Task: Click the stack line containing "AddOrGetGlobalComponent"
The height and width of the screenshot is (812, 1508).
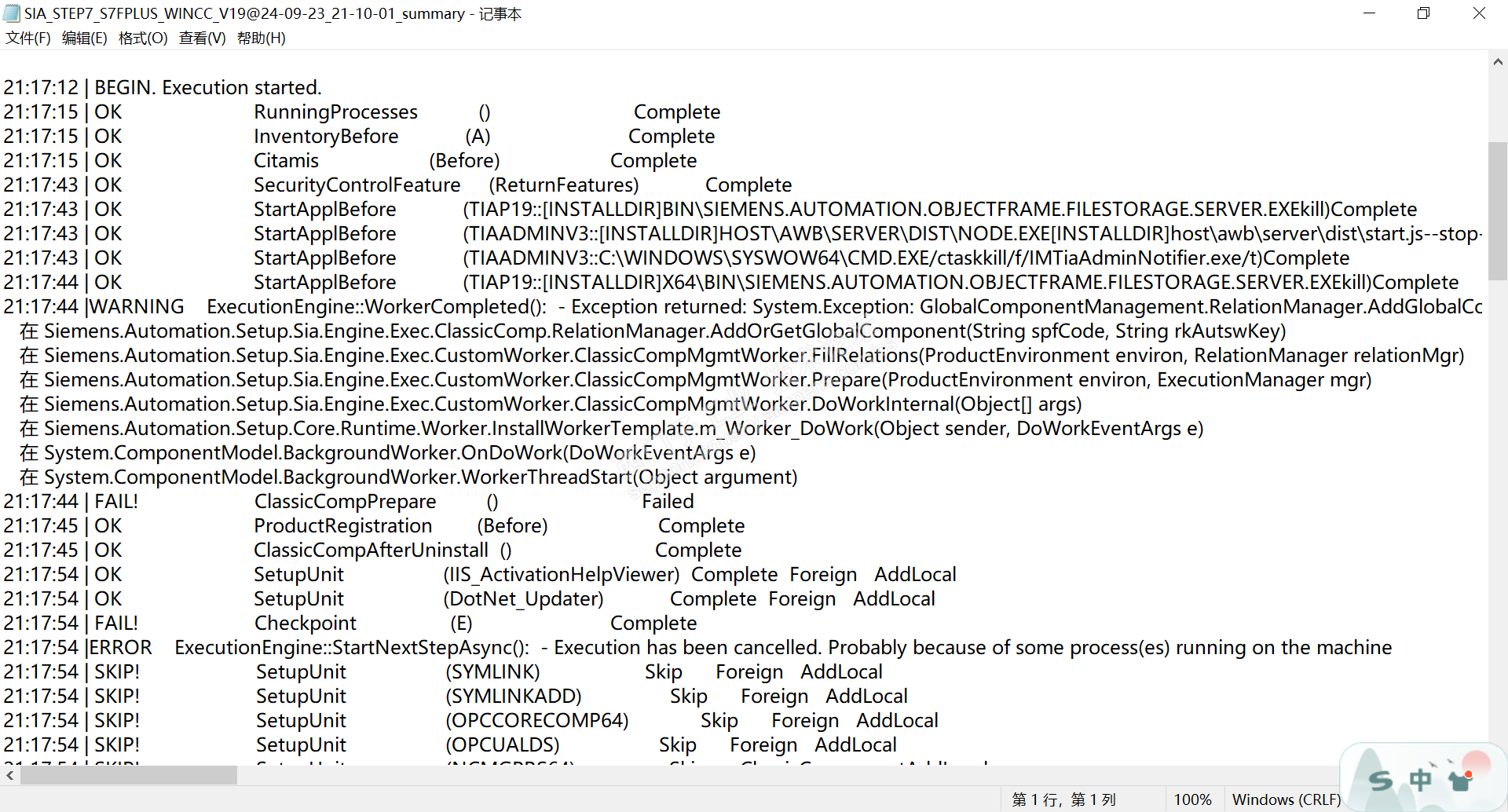Action: [x=653, y=331]
